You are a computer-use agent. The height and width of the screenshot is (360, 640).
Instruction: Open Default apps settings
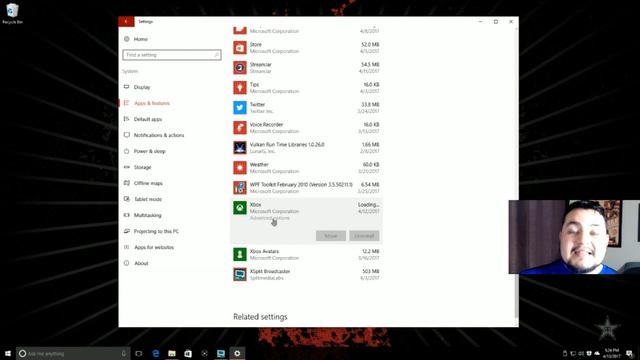(x=148, y=119)
